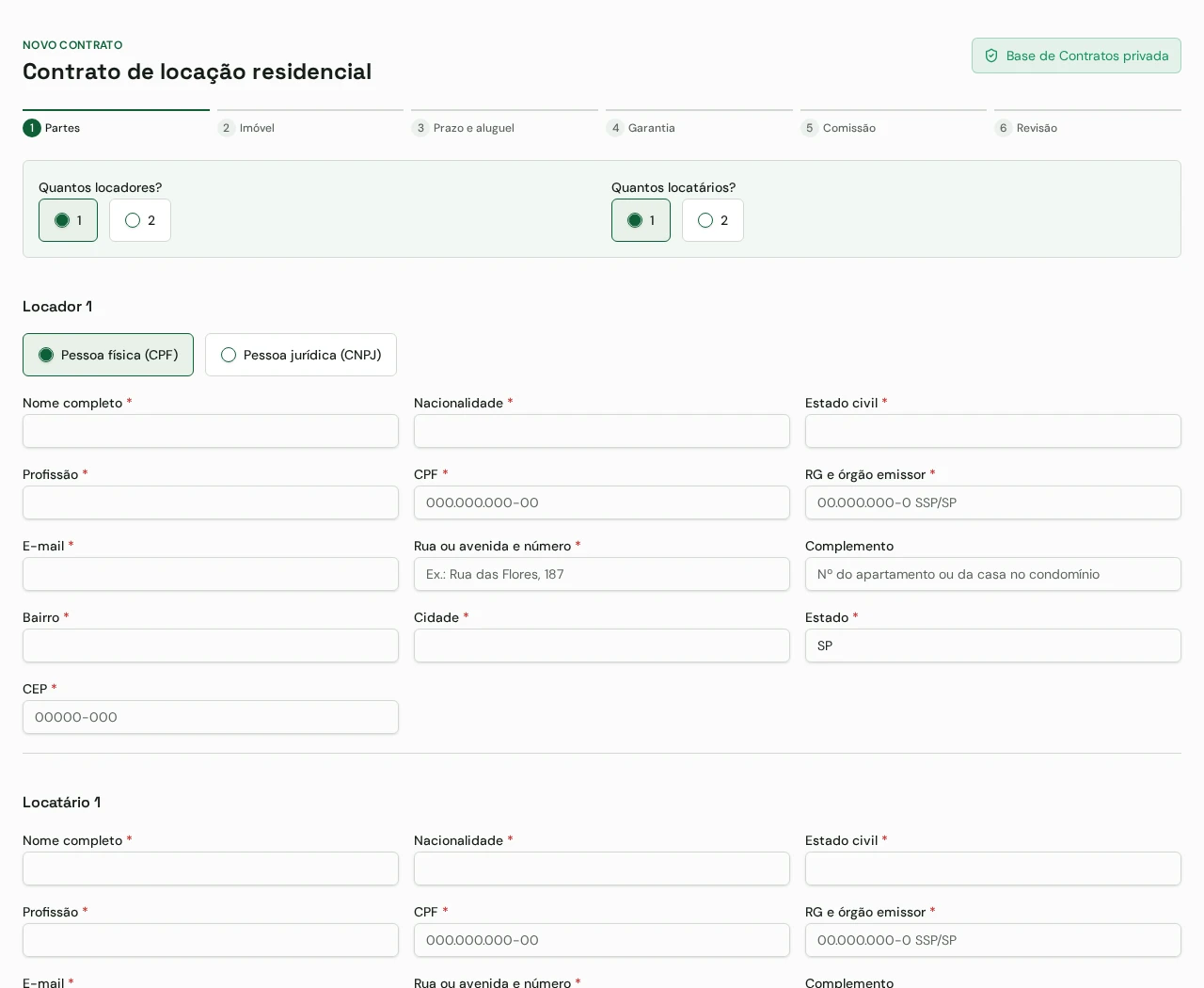Image resolution: width=1204 pixels, height=988 pixels.
Task: Focus Locador 1 RG e órgão emissor field
Action: 993,502
